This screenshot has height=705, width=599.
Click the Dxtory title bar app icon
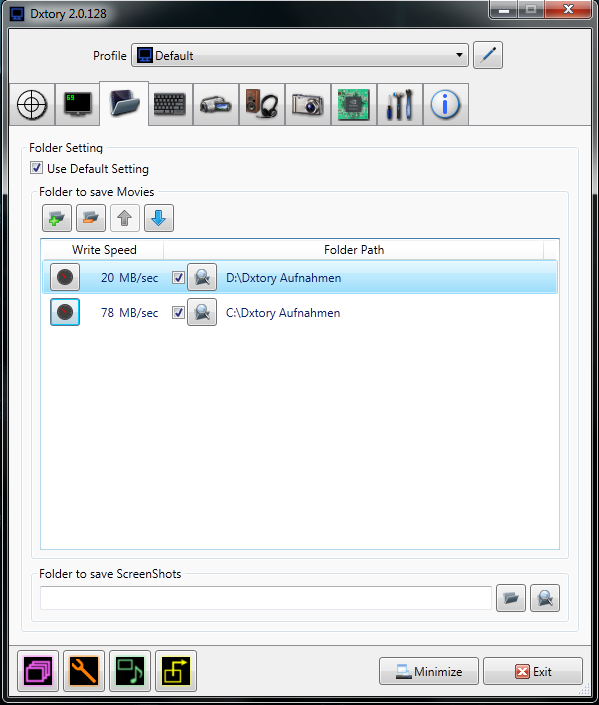click(17, 14)
